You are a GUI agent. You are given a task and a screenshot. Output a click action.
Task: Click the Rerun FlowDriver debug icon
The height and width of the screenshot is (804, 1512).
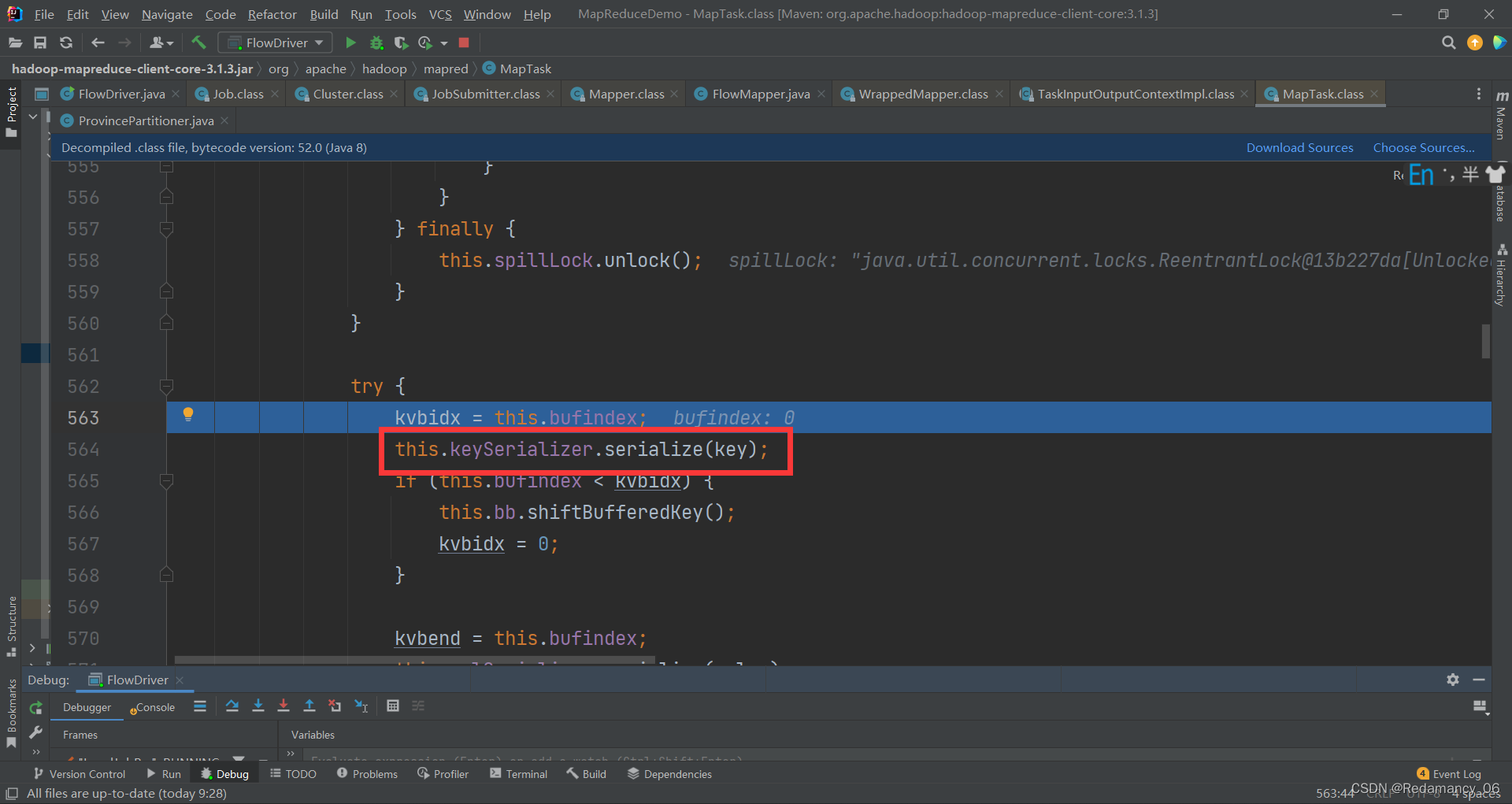coord(35,707)
